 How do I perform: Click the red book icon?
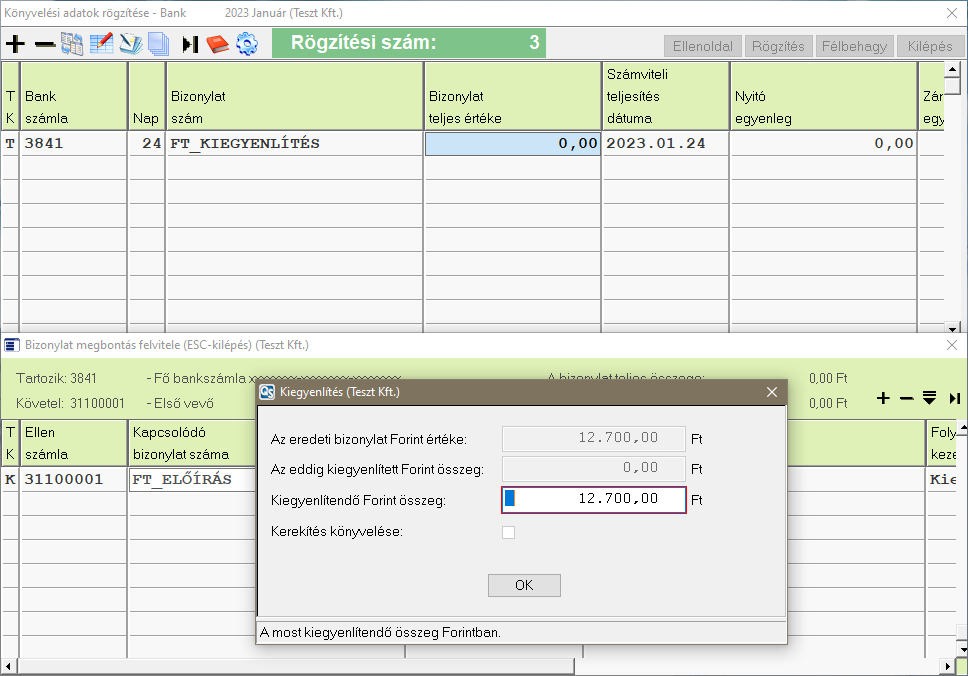tap(218, 44)
